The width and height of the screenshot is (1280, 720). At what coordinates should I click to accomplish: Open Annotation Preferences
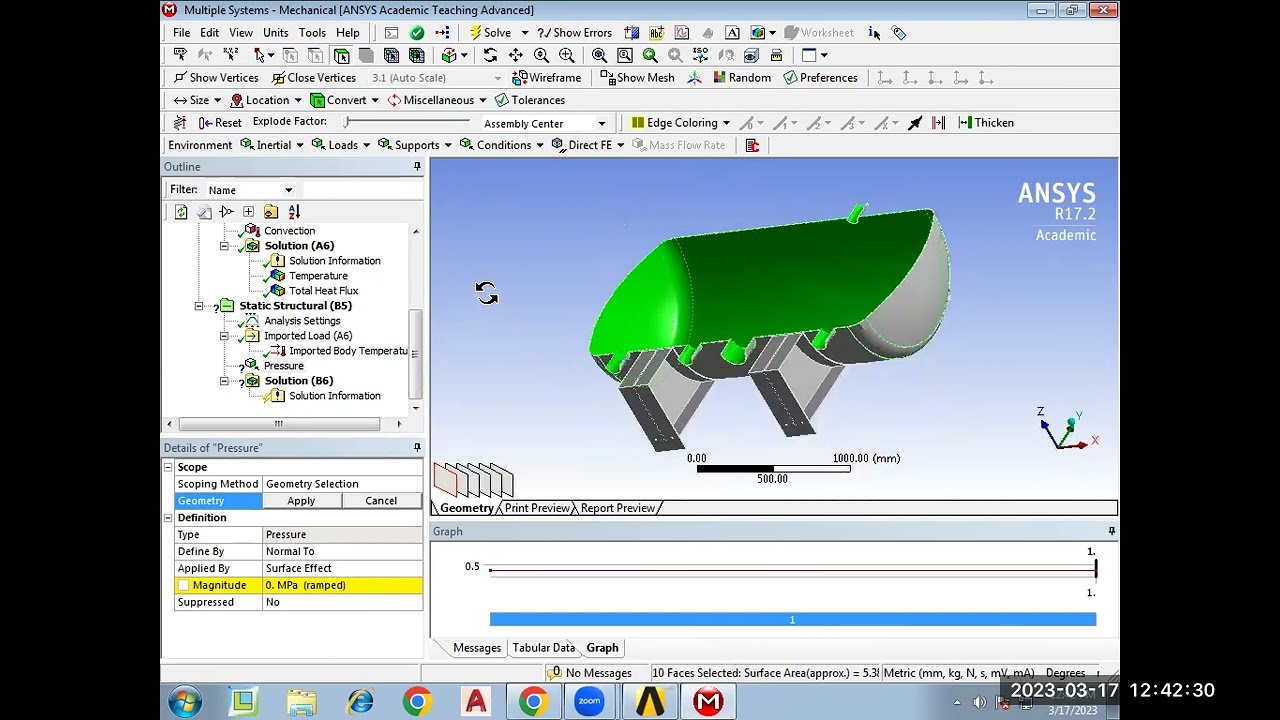pos(820,78)
